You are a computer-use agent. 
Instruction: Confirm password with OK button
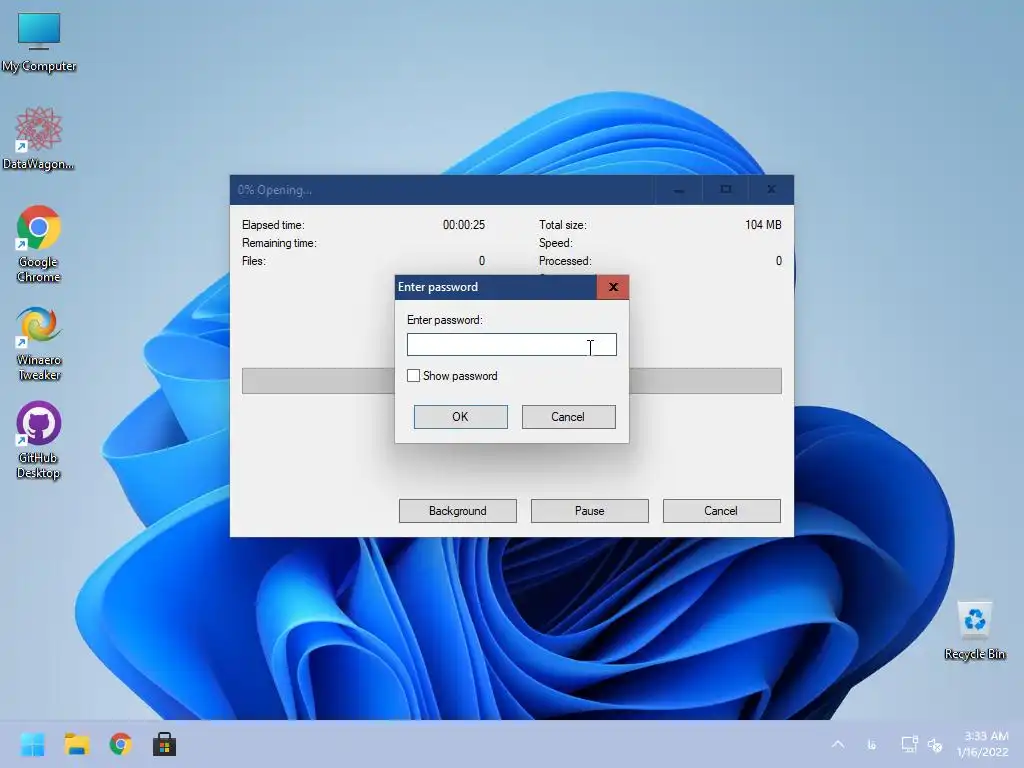(x=460, y=417)
